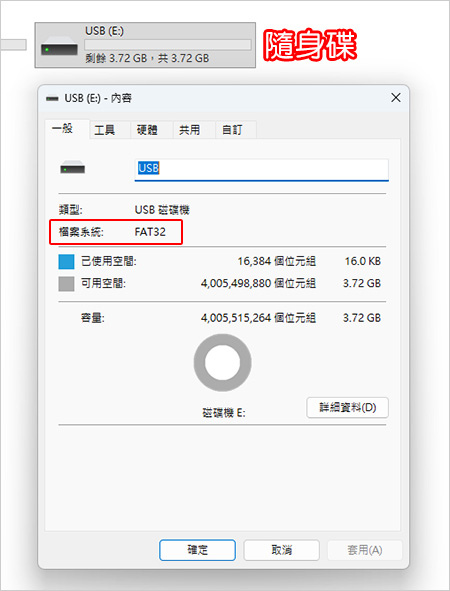Click the drive icon in dialog title bar
The width and height of the screenshot is (450, 591).
point(52,98)
